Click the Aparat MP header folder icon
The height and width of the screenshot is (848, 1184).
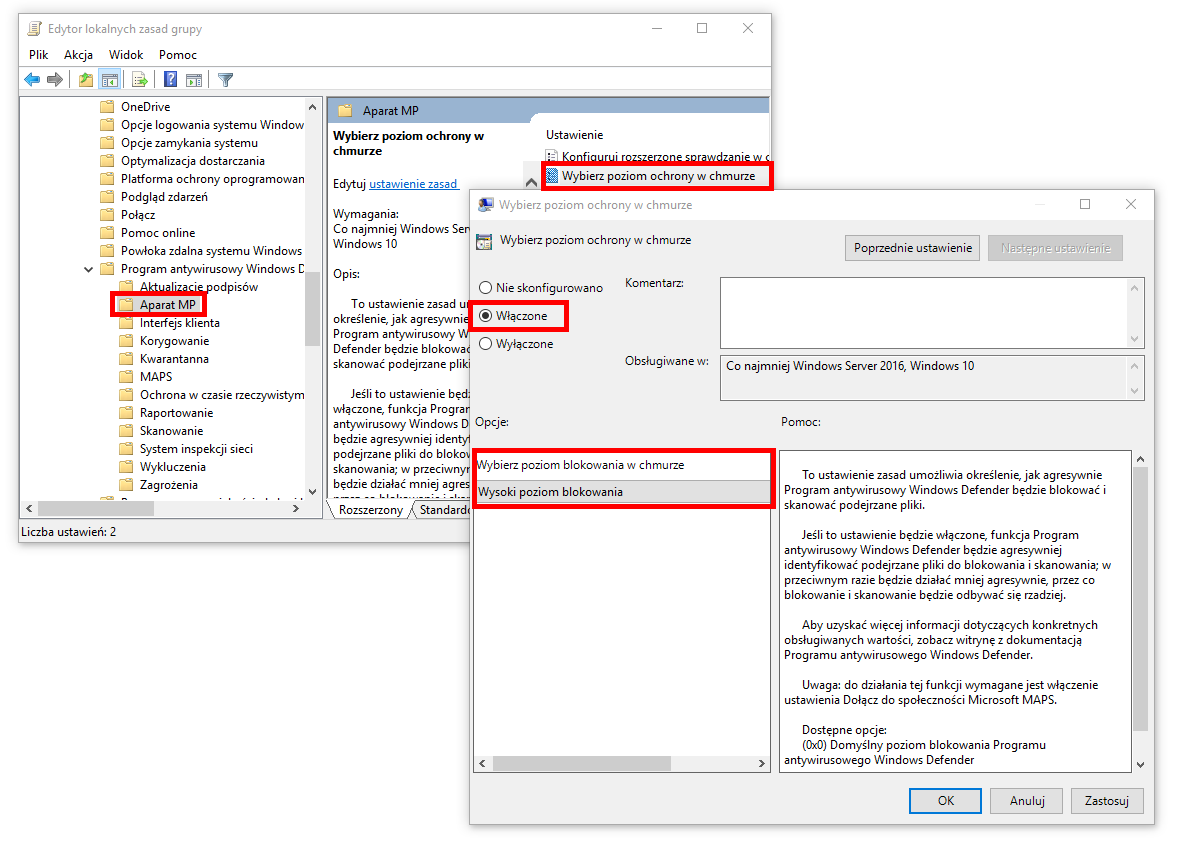click(346, 111)
